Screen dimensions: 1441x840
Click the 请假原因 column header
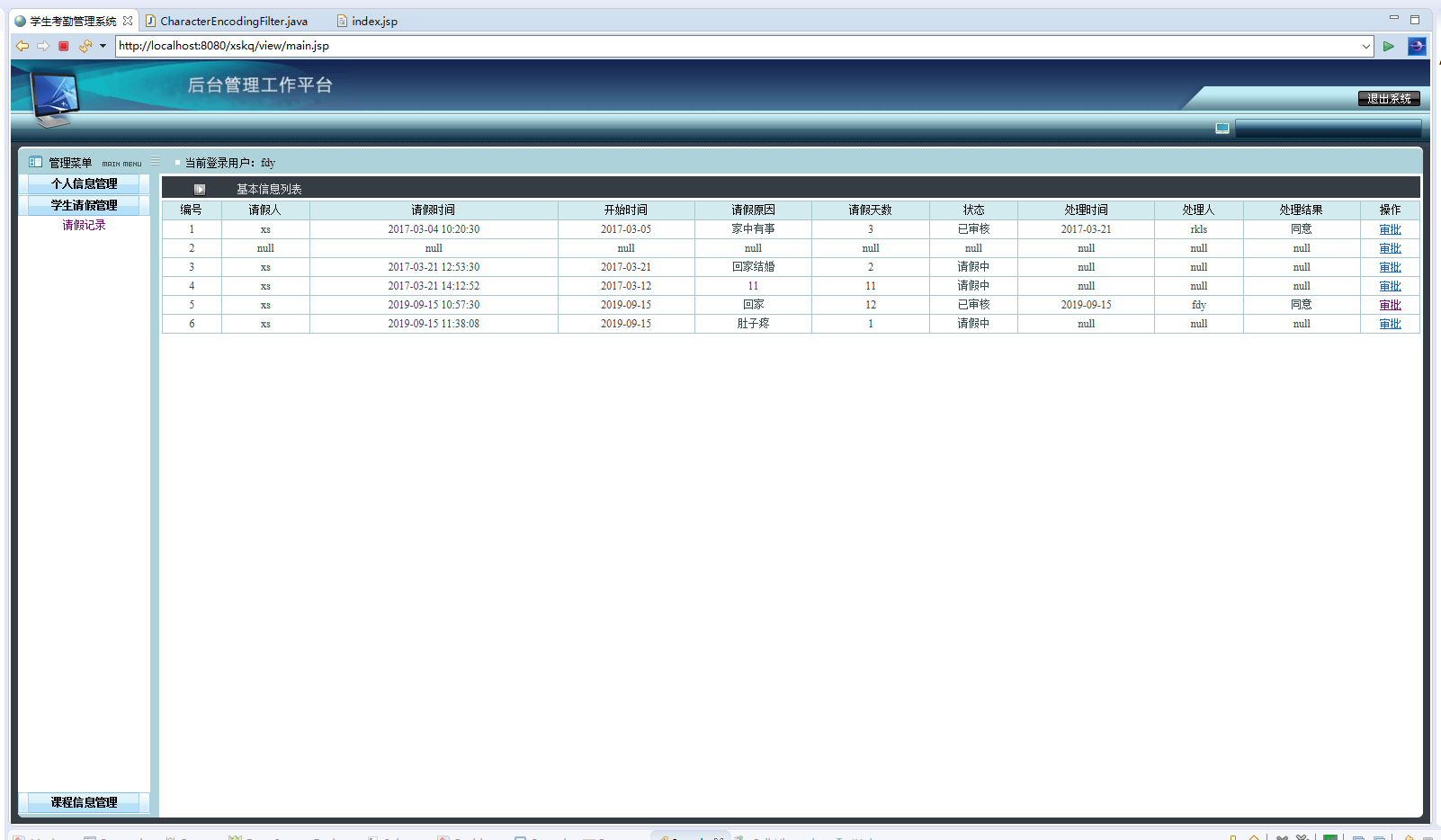click(x=753, y=210)
